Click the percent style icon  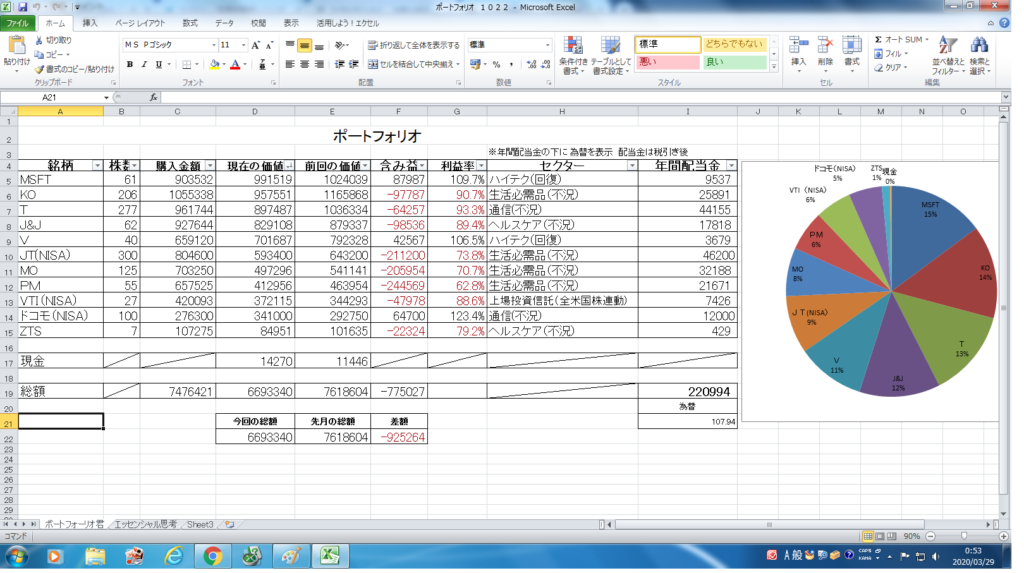pyautogui.click(x=496, y=65)
